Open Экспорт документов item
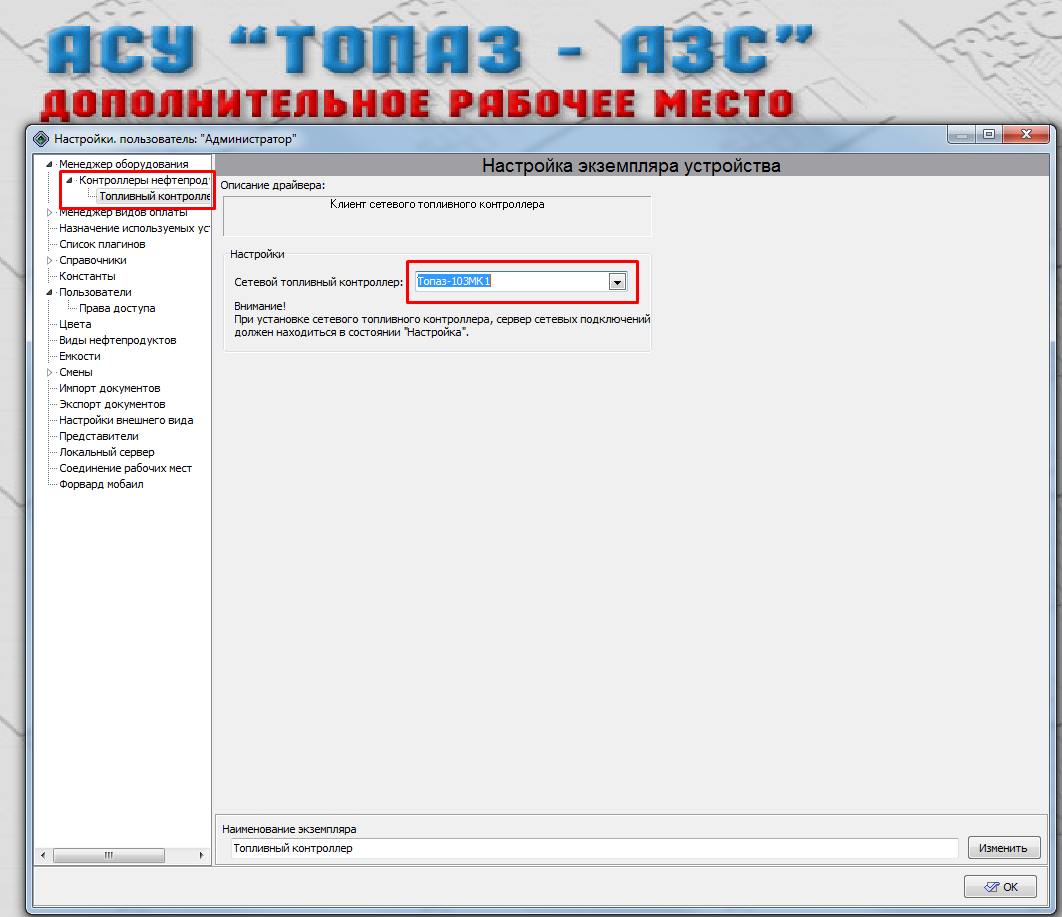The height and width of the screenshot is (917, 1062). click(x=112, y=404)
